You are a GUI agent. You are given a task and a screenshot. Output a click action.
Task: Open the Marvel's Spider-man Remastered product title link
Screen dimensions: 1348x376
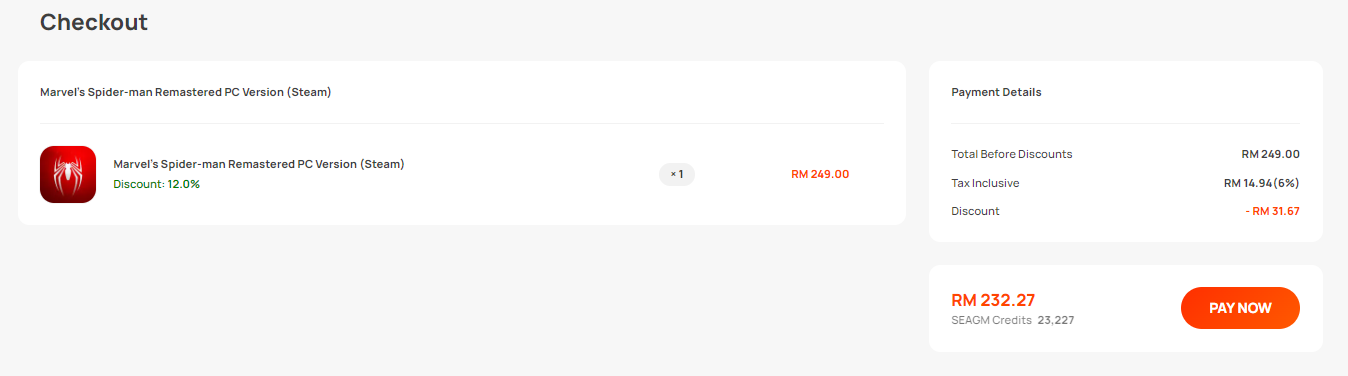[x=259, y=164]
